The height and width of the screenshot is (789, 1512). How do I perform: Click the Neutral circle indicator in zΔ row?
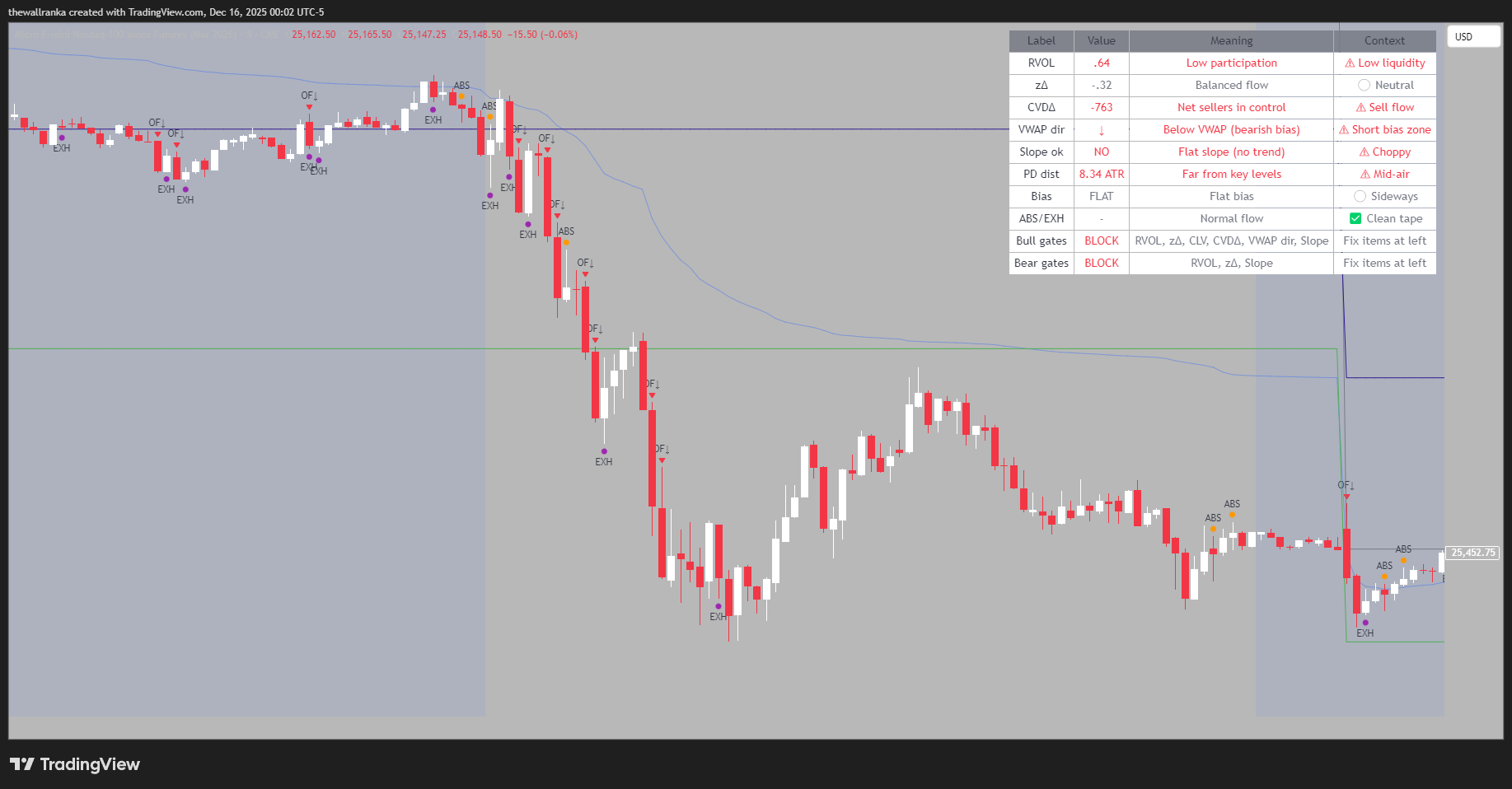point(1364,85)
